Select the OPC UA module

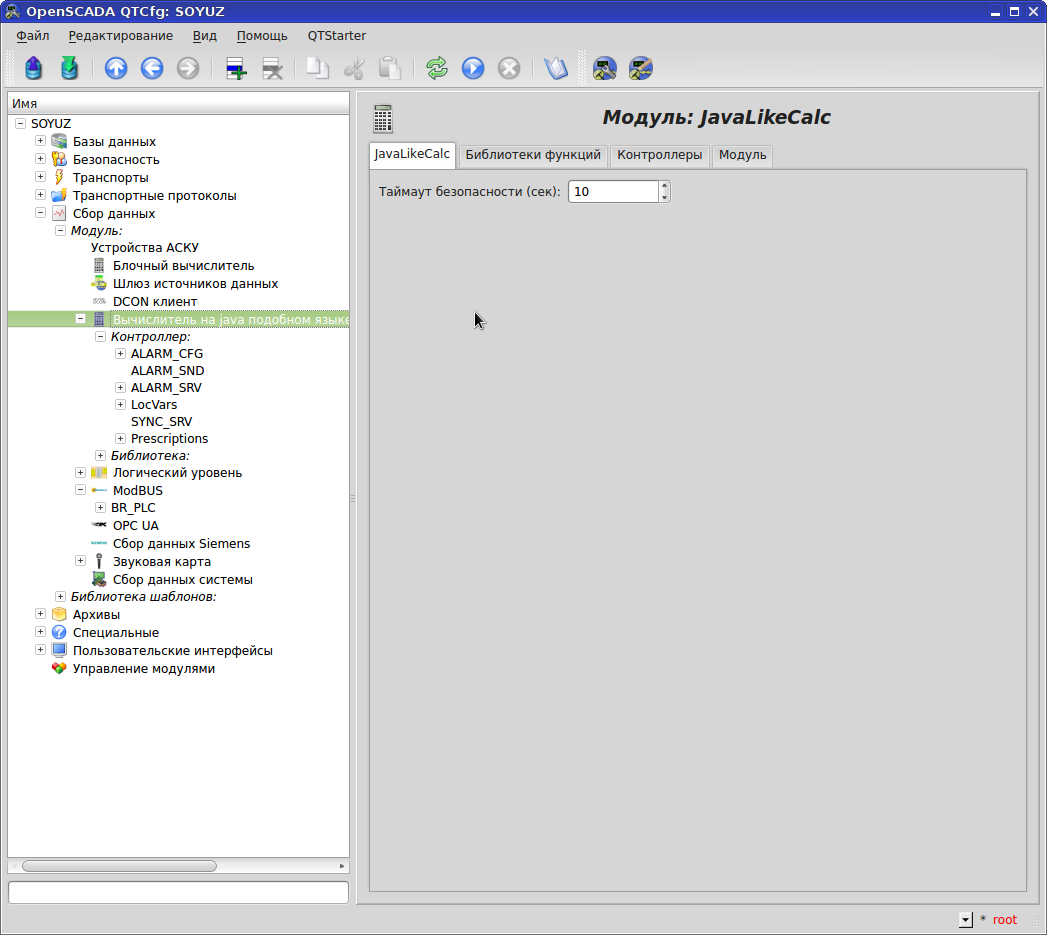pyautogui.click(x=136, y=526)
